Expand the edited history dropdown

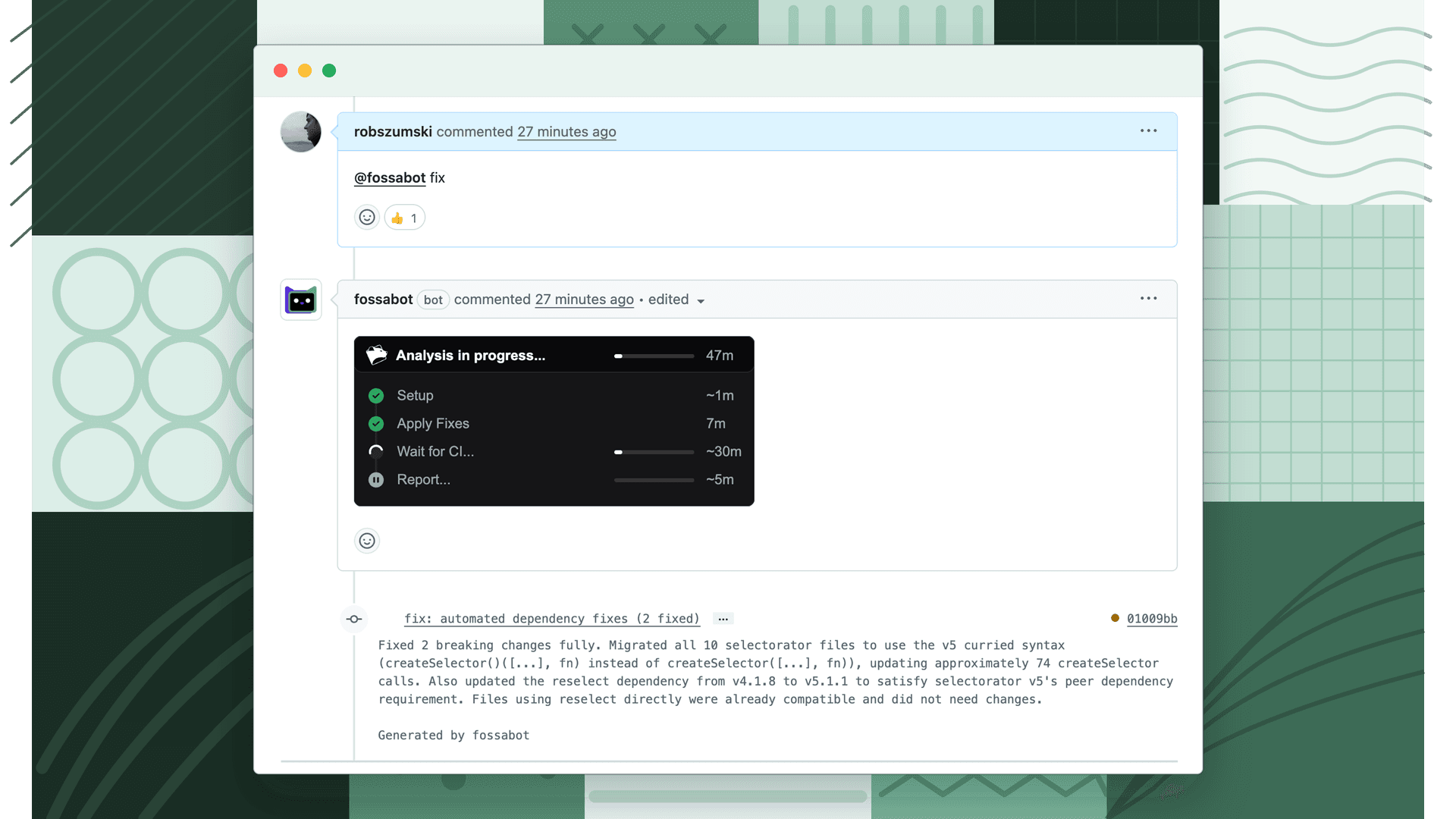[x=676, y=300]
